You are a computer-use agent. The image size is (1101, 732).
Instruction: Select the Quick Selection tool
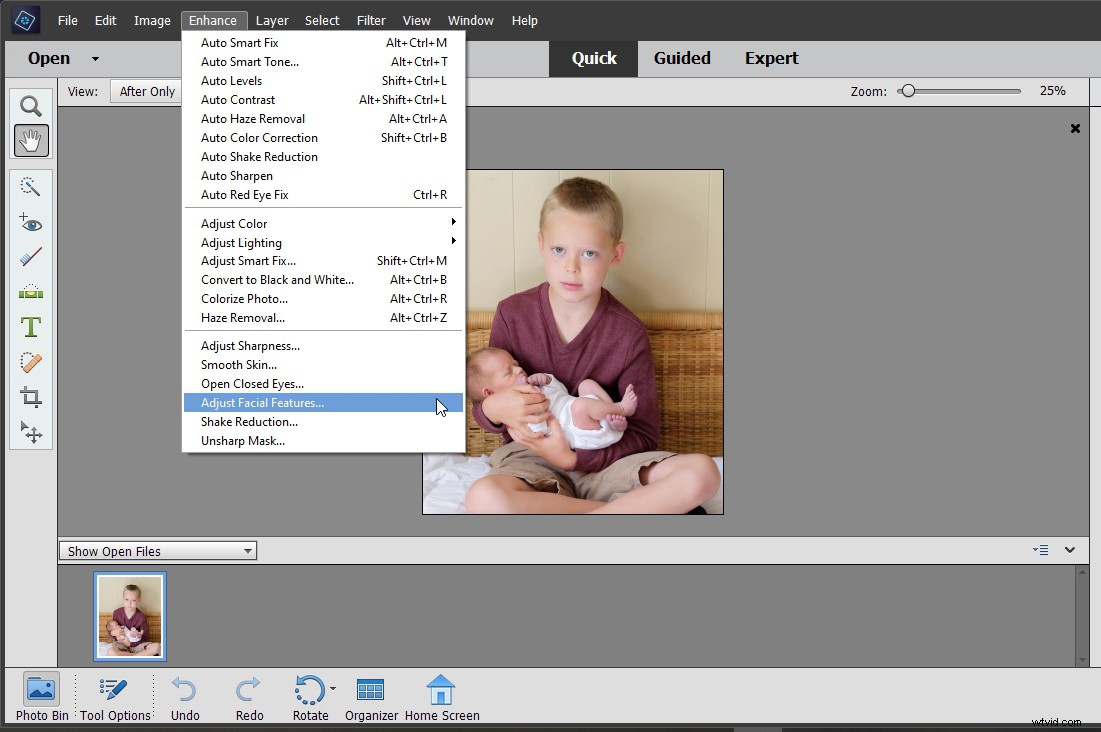point(30,186)
